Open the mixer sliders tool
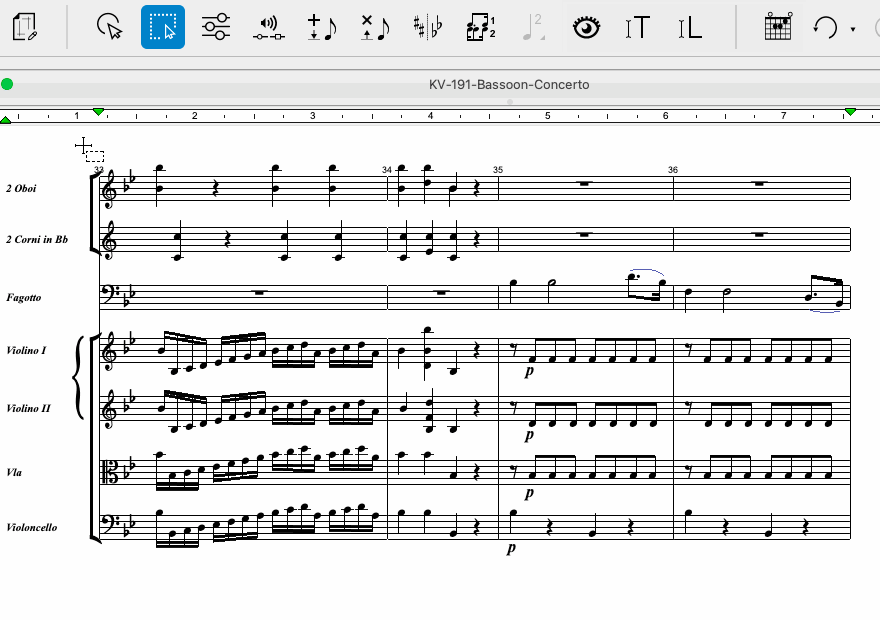The image size is (880, 620). (x=215, y=27)
